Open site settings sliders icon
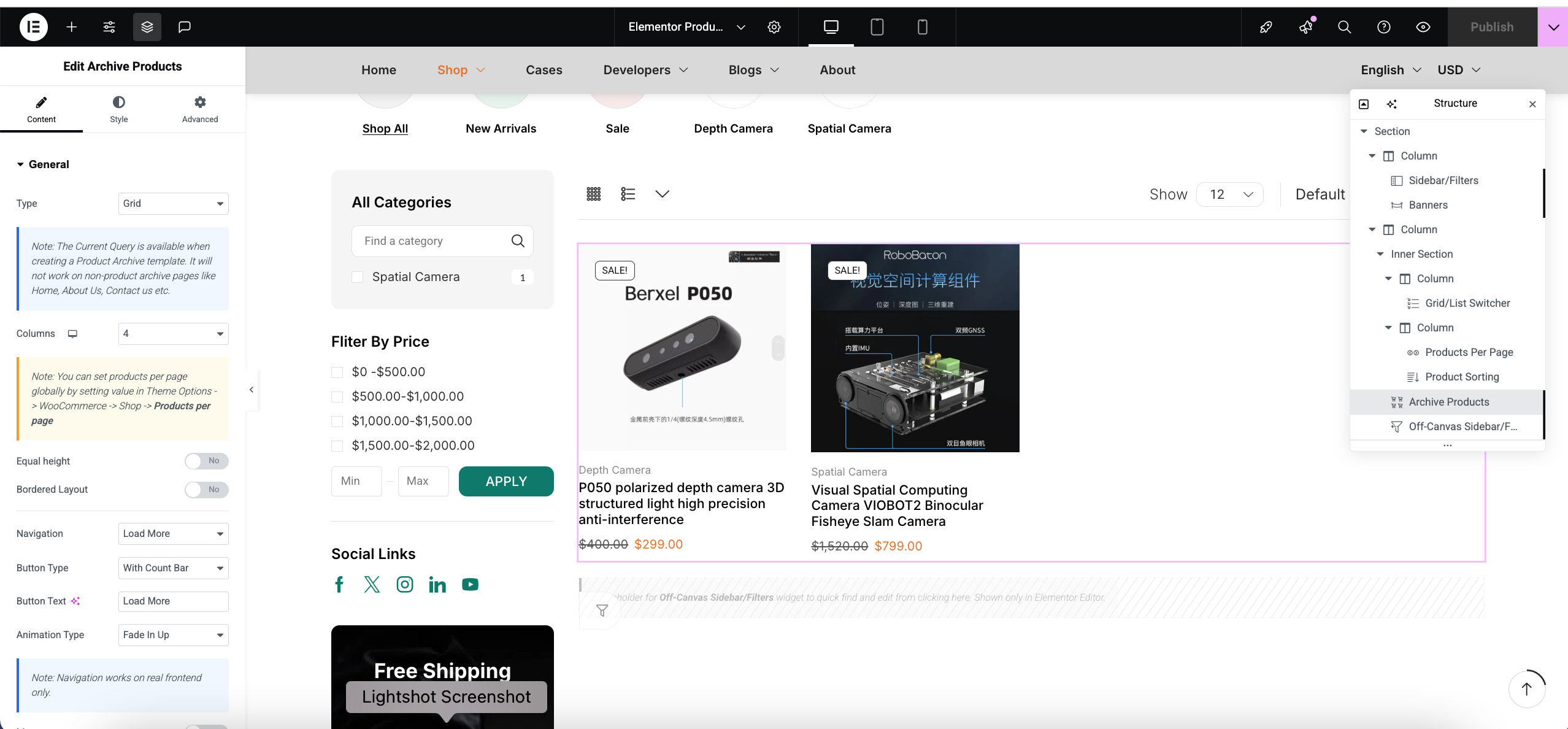This screenshot has width=1568, height=729. coord(109,27)
